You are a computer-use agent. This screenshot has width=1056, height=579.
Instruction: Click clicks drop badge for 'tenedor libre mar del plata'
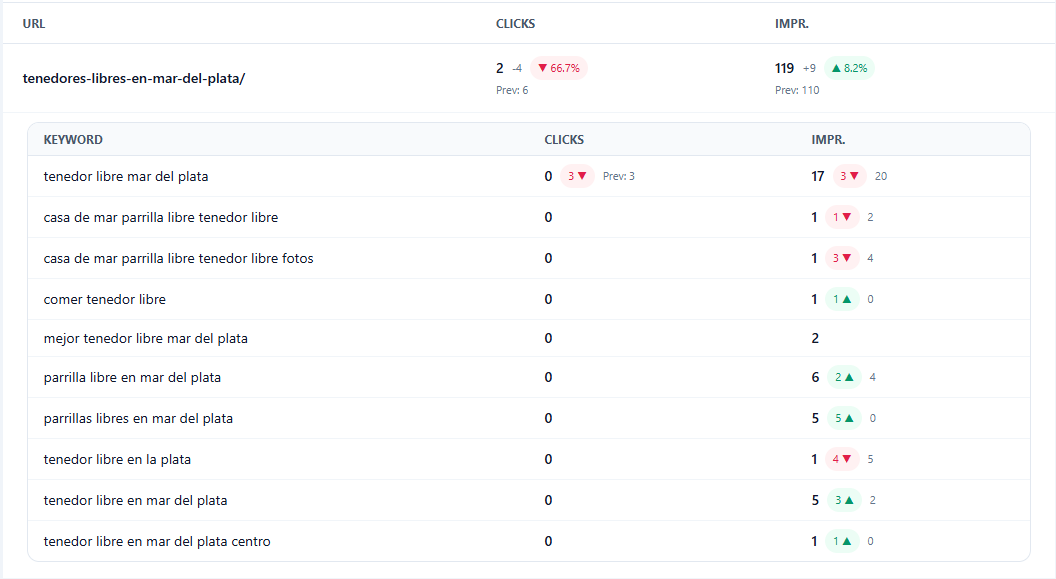(x=577, y=176)
